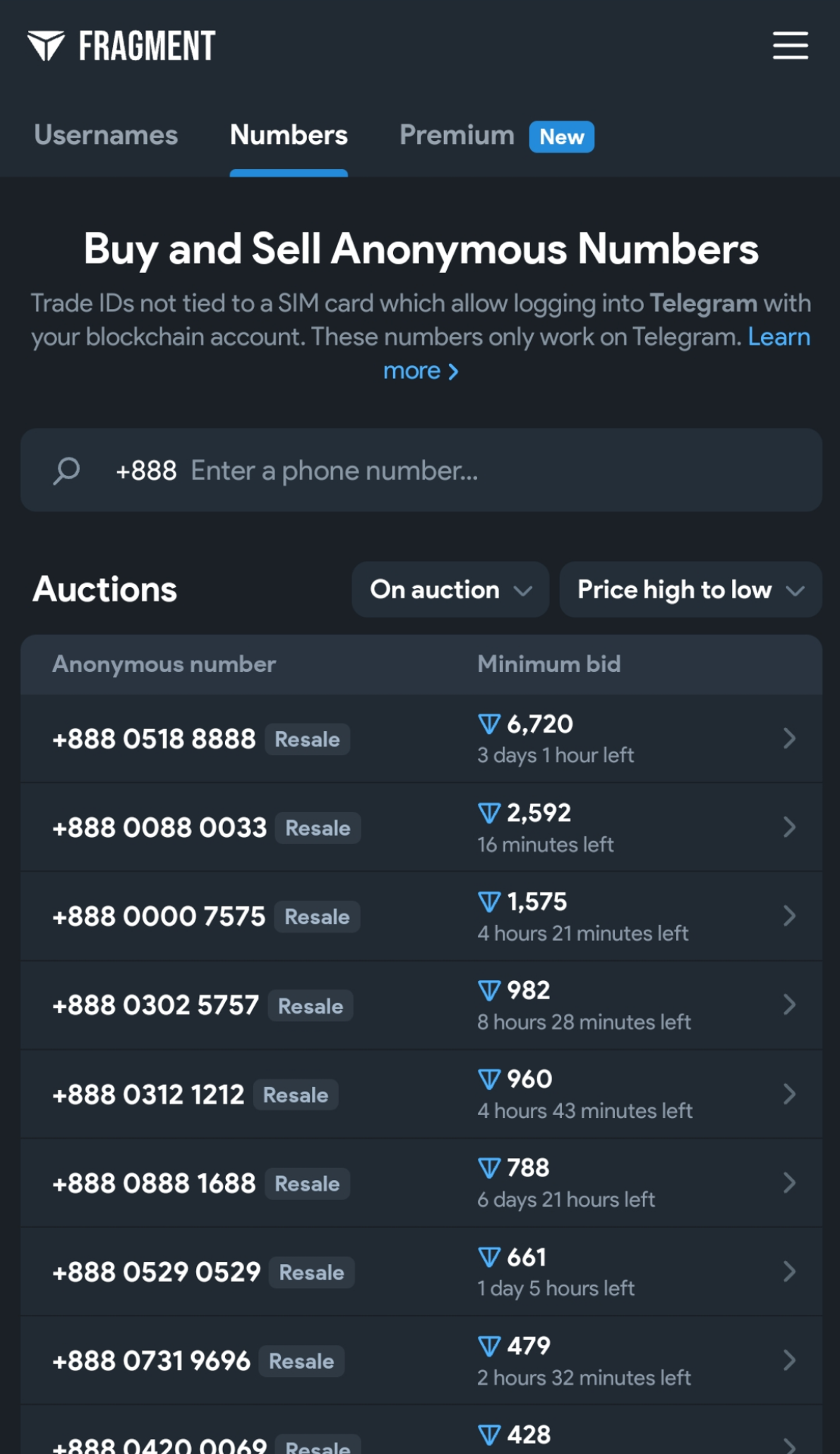This screenshot has height=1454, width=840.
Task: Click the New badge next to Premium
Action: click(x=560, y=137)
